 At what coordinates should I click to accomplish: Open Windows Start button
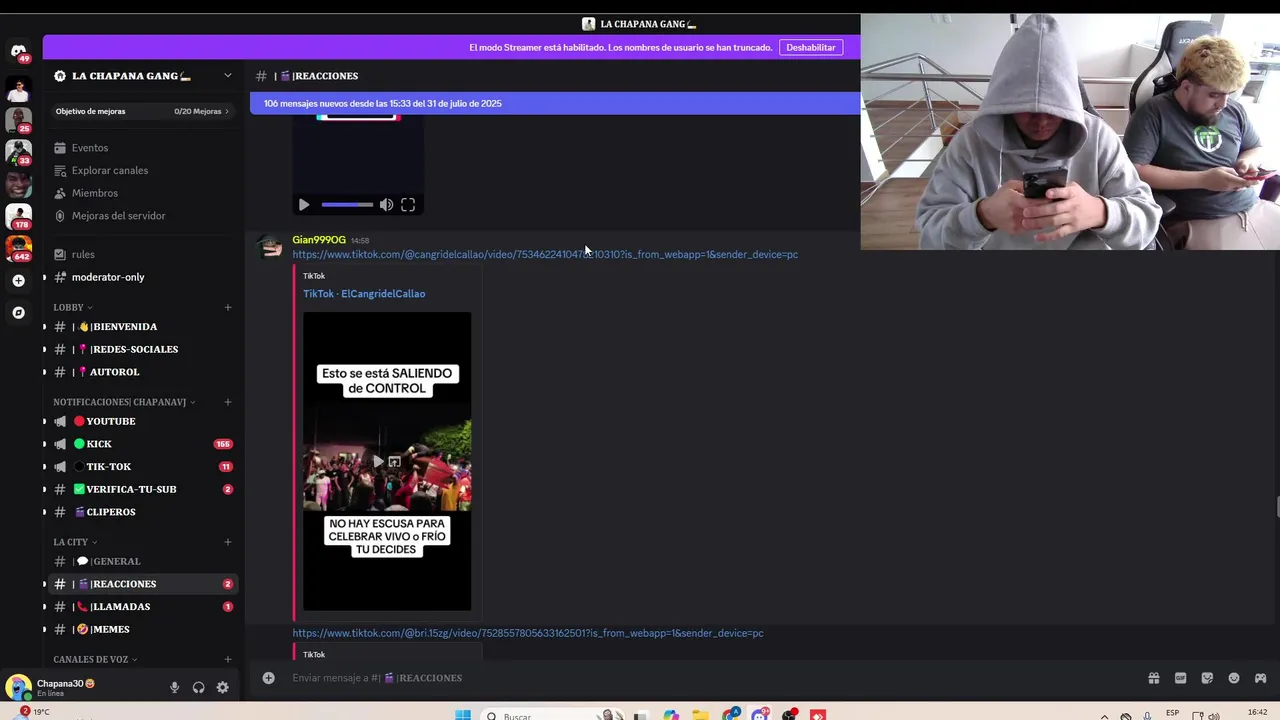point(463,714)
